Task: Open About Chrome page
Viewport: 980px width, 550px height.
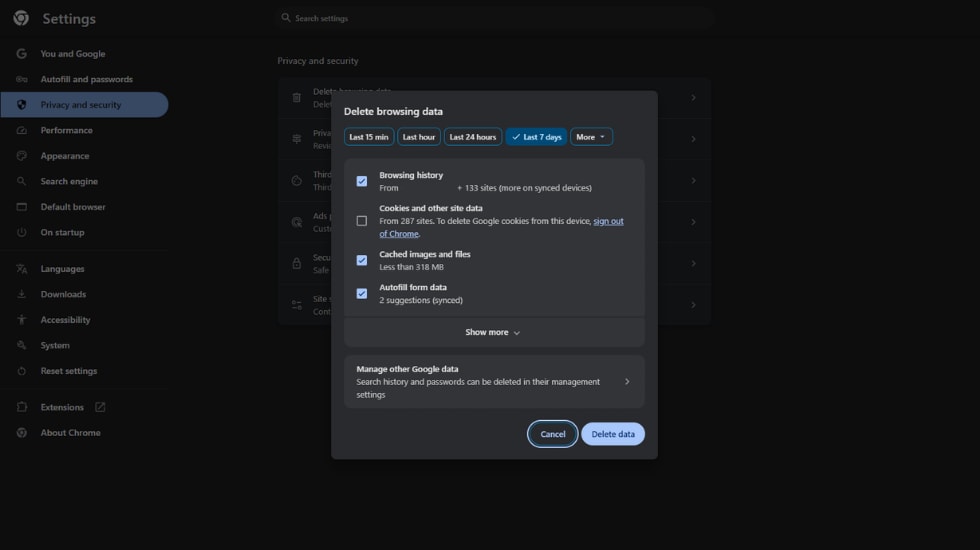Action: (84, 432)
